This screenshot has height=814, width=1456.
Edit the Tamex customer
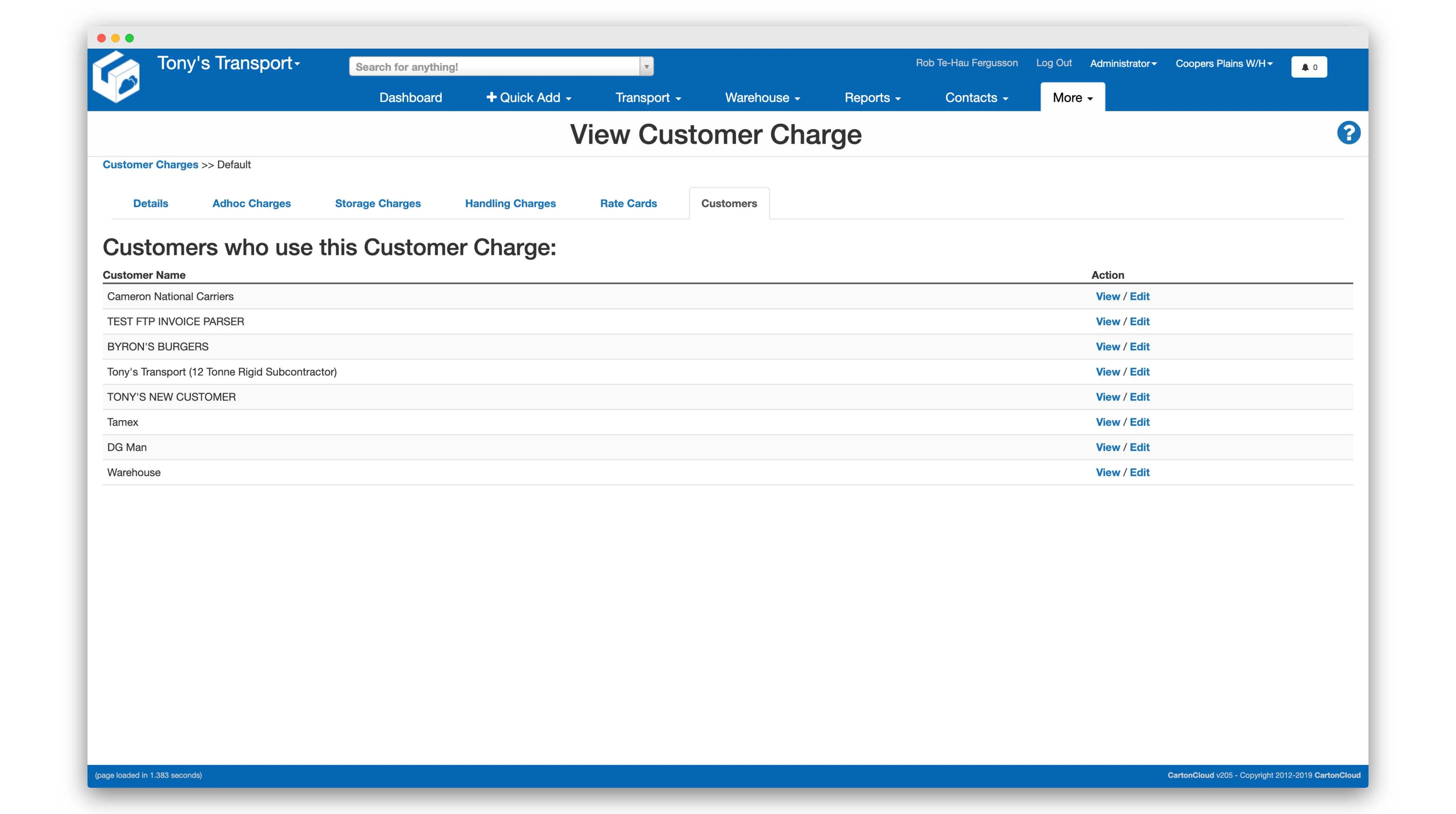click(x=1139, y=422)
